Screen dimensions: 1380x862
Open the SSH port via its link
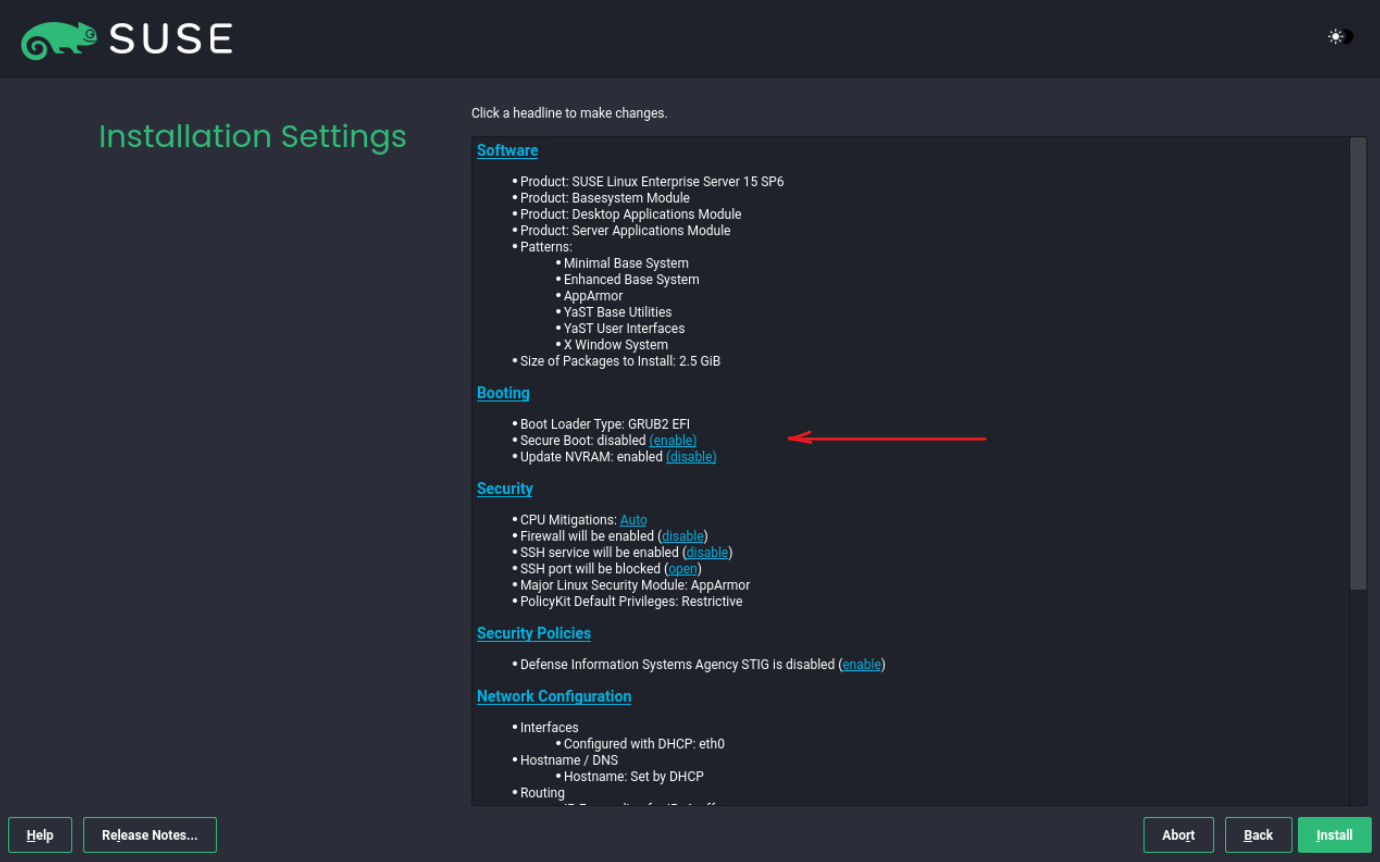[x=683, y=569]
